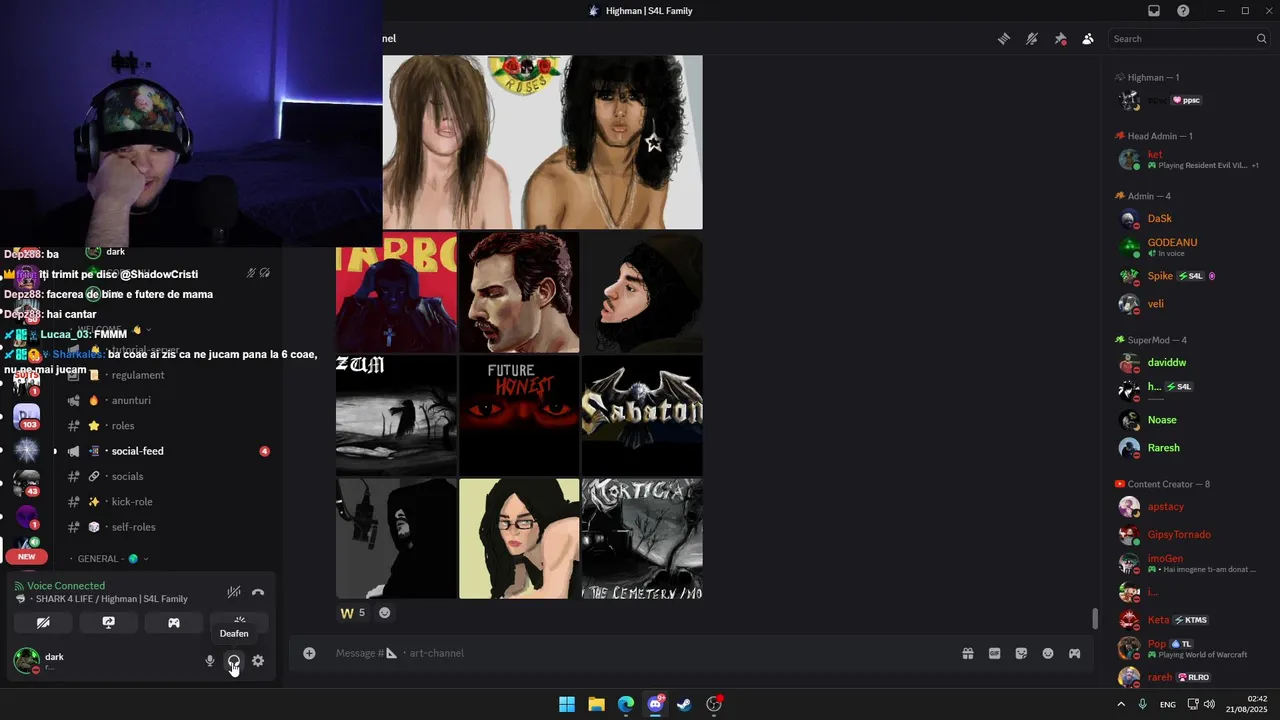Add reaction smiley next to W reaction

click(x=385, y=613)
